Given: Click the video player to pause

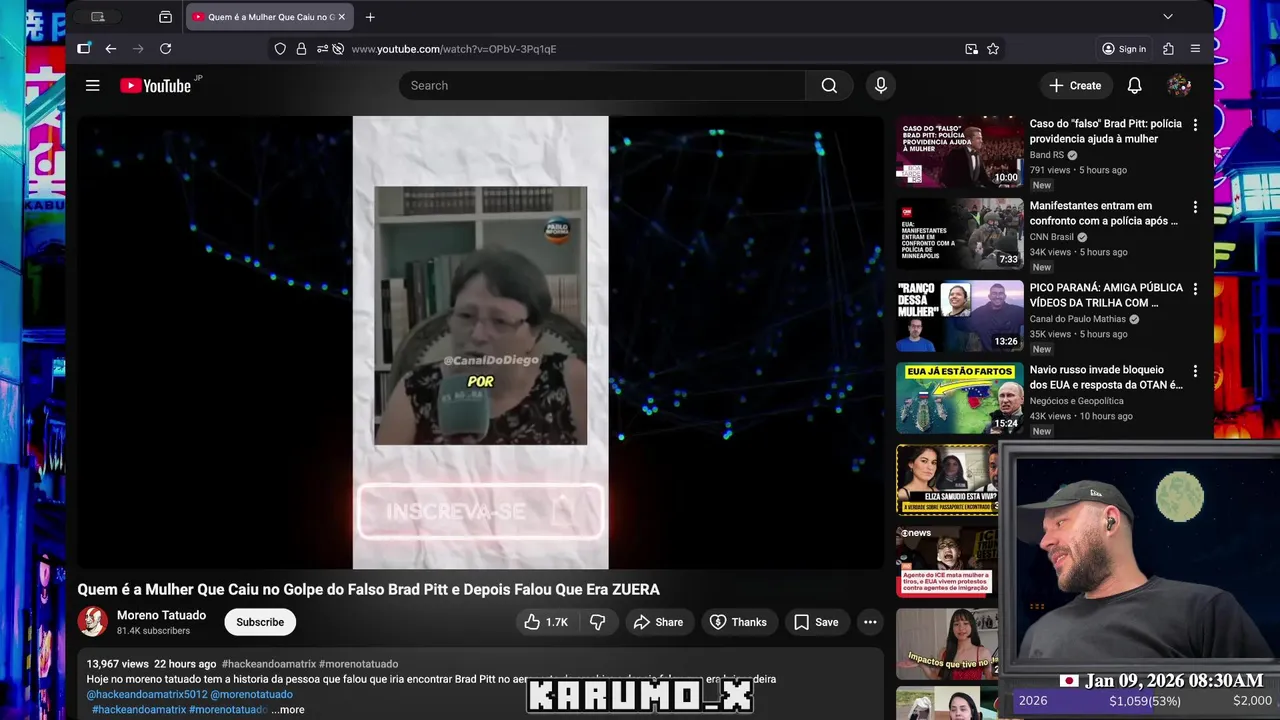Looking at the screenshot, I should pyautogui.click(x=480, y=342).
